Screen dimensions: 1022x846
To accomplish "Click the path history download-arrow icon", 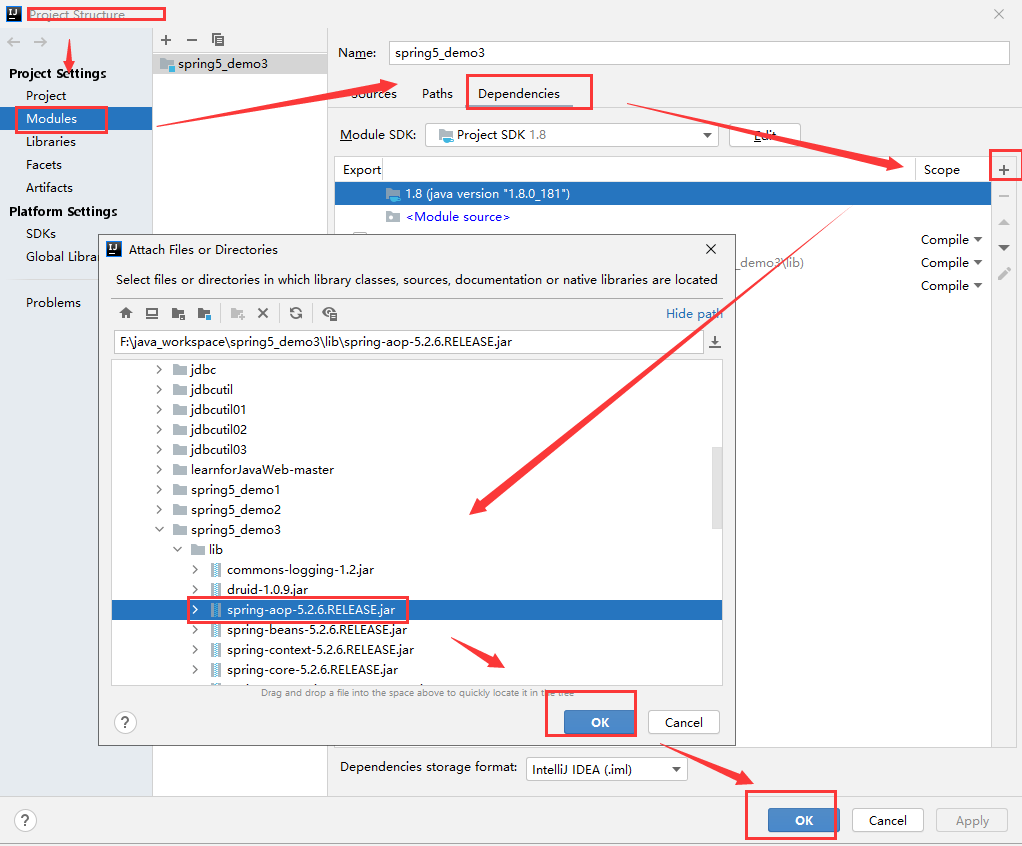I will (x=715, y=342).
